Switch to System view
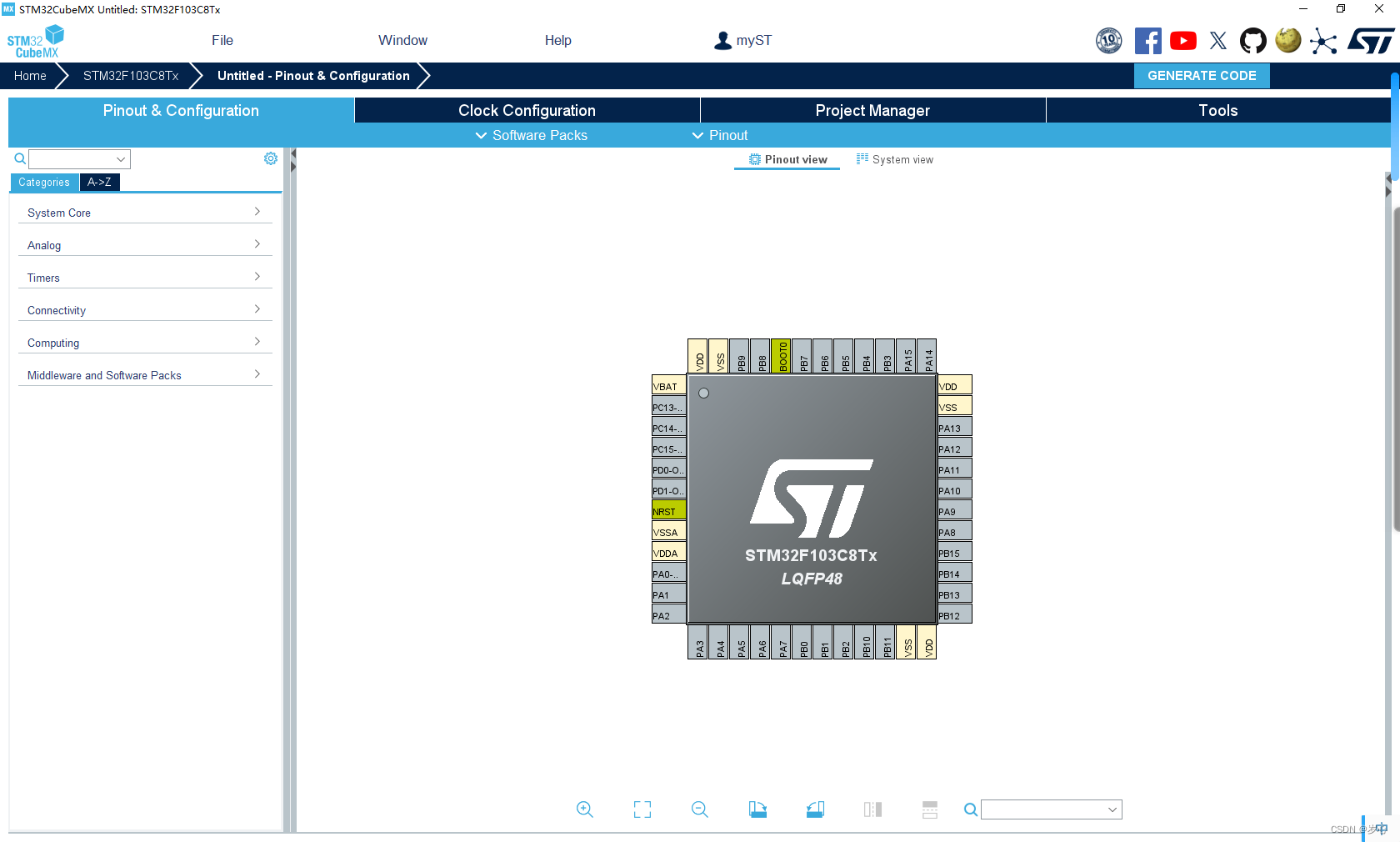 pyautogui.click(x=894, y=158)
